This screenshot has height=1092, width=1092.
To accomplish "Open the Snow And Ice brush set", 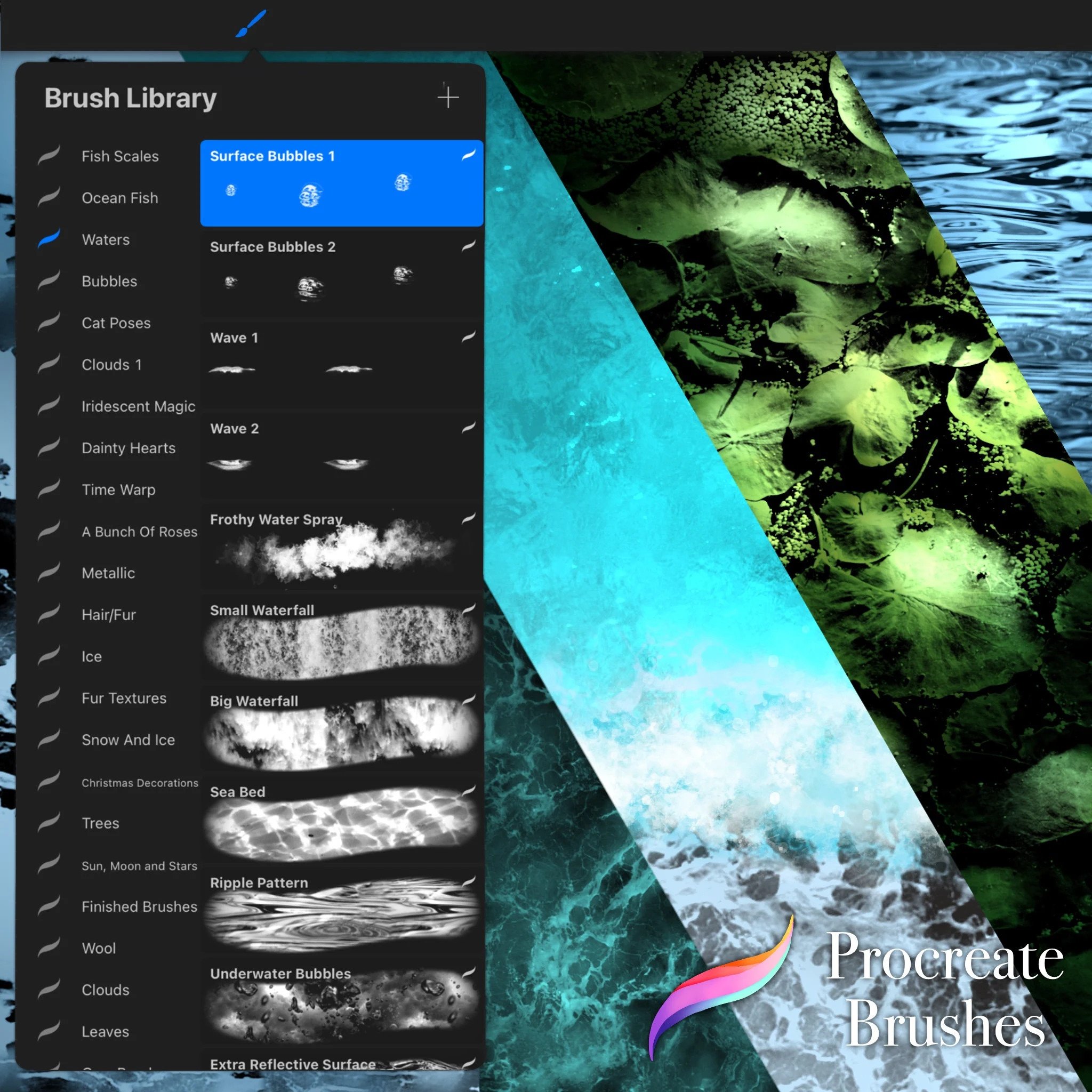I will click(130, 740).
